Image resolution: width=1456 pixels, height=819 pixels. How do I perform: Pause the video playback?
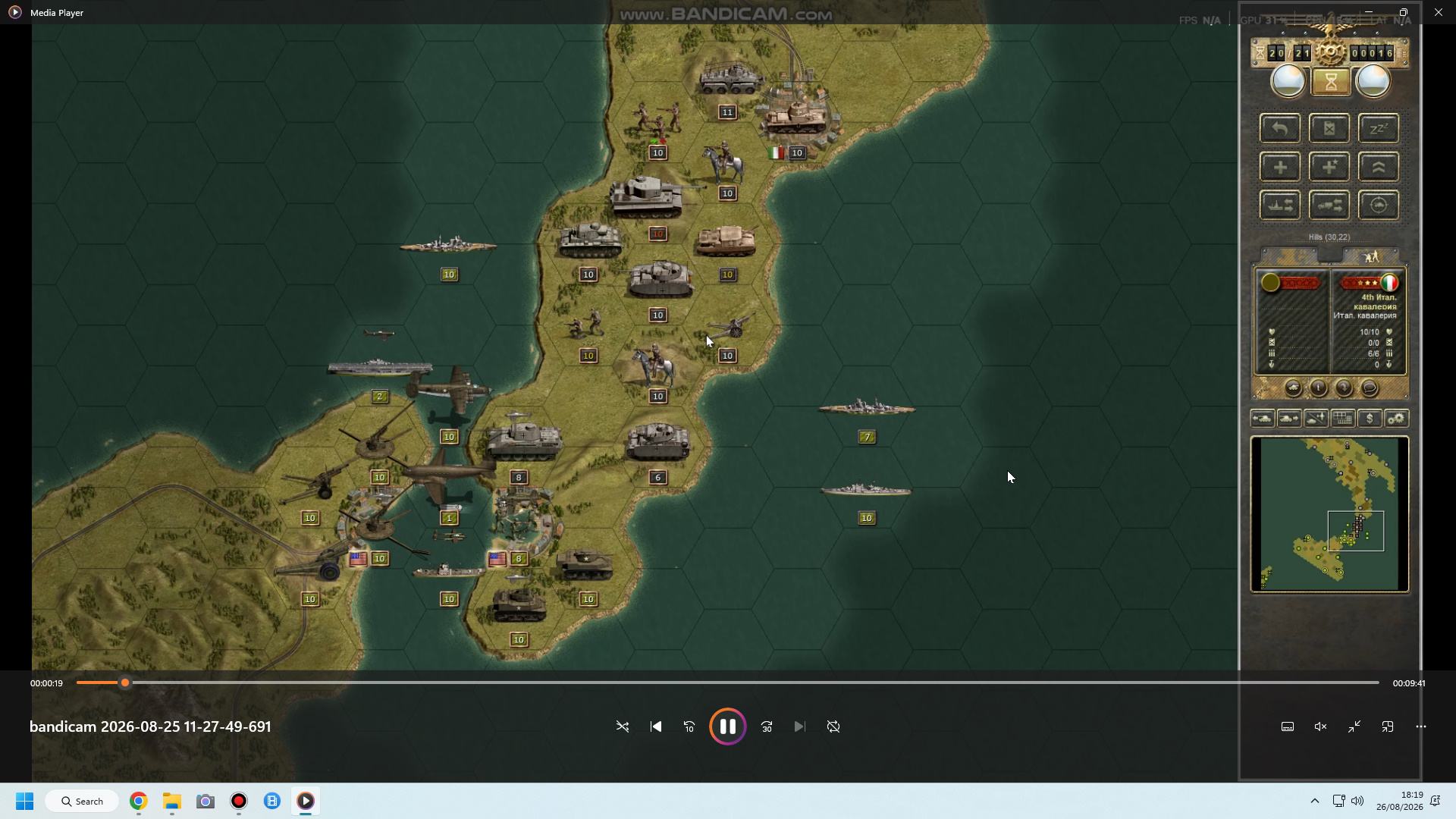(x=728, y=726)
